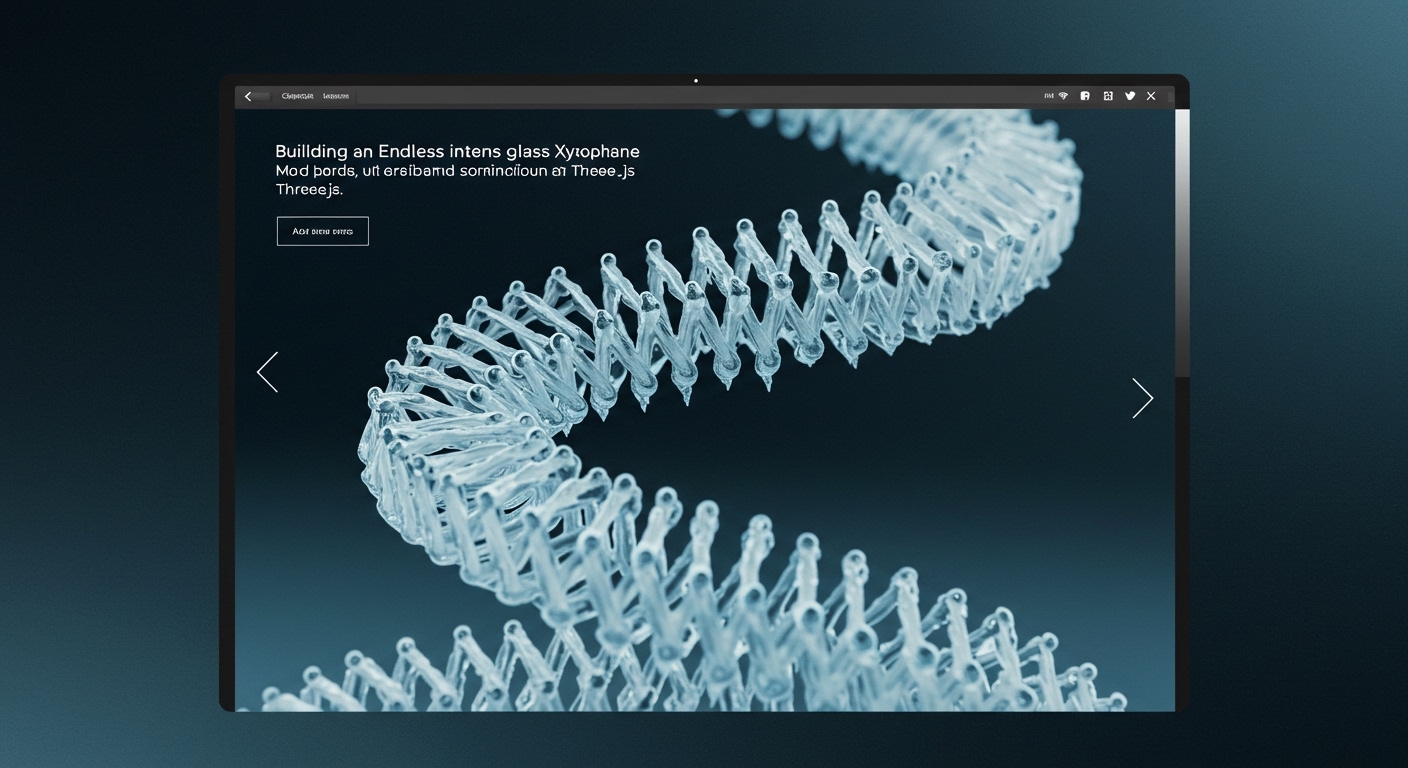Go back using the top-left arrow

248,96
